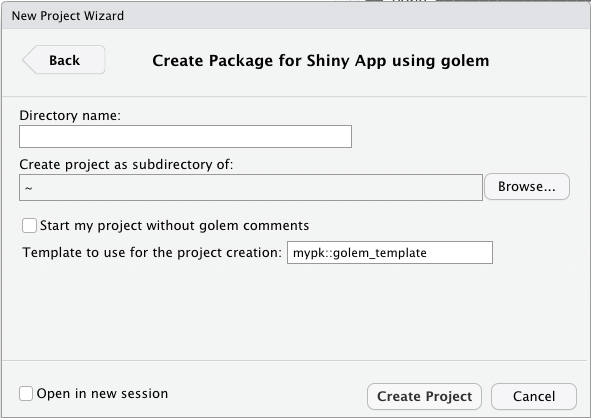Tick the Open in new session checkbox
This screenshot has height=418, width=591.
(26, 394)
